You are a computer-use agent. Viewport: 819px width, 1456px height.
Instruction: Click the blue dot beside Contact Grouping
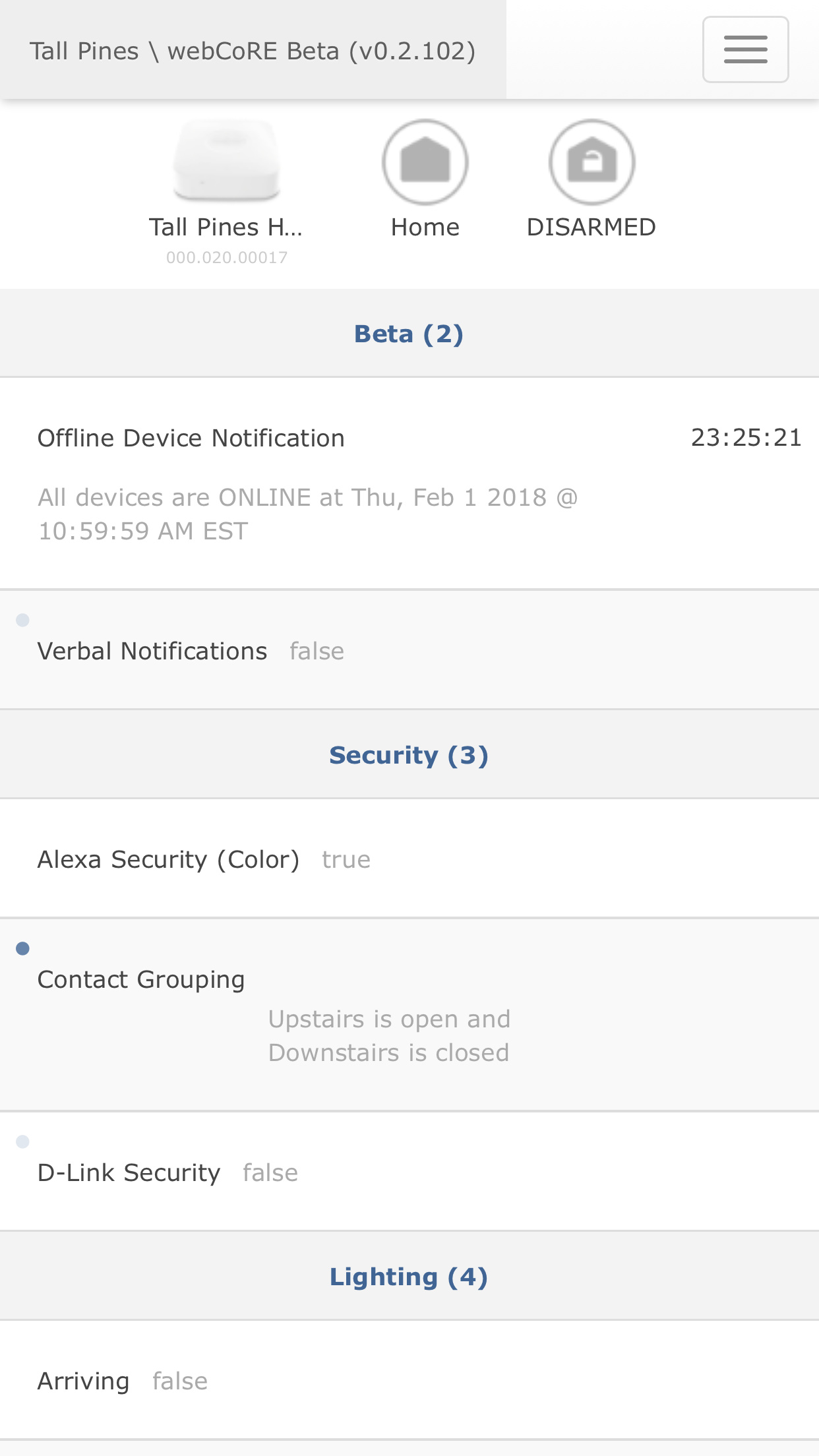(x=22, y=948)
